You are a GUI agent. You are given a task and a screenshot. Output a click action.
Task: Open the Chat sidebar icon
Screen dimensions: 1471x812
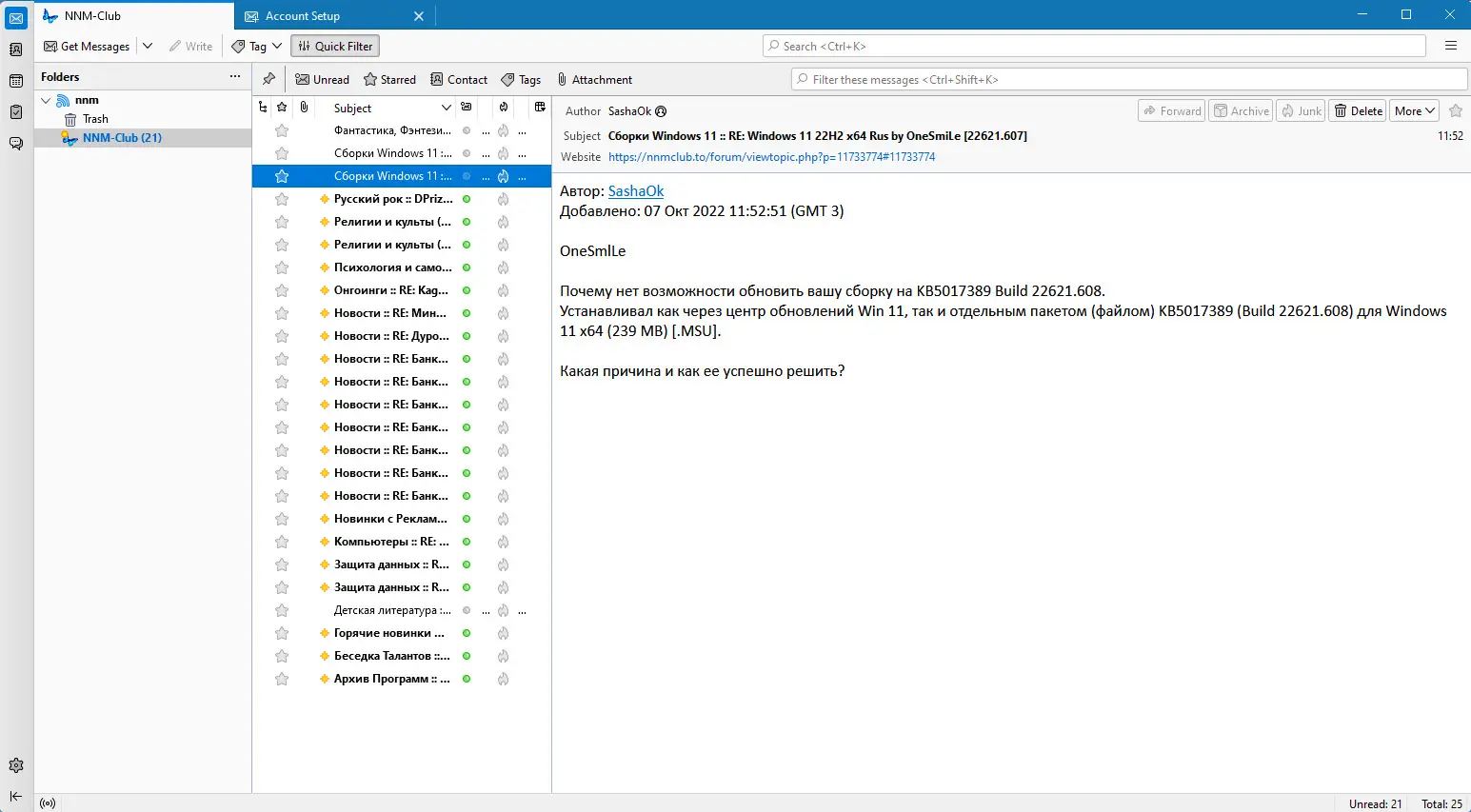coord(16,144)
